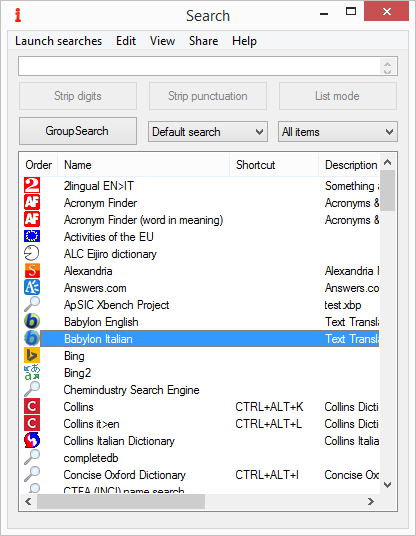Click the ALC Eijiro dictionary icon
The width and height of the screenshot is (416, 536).
[32, 253]
